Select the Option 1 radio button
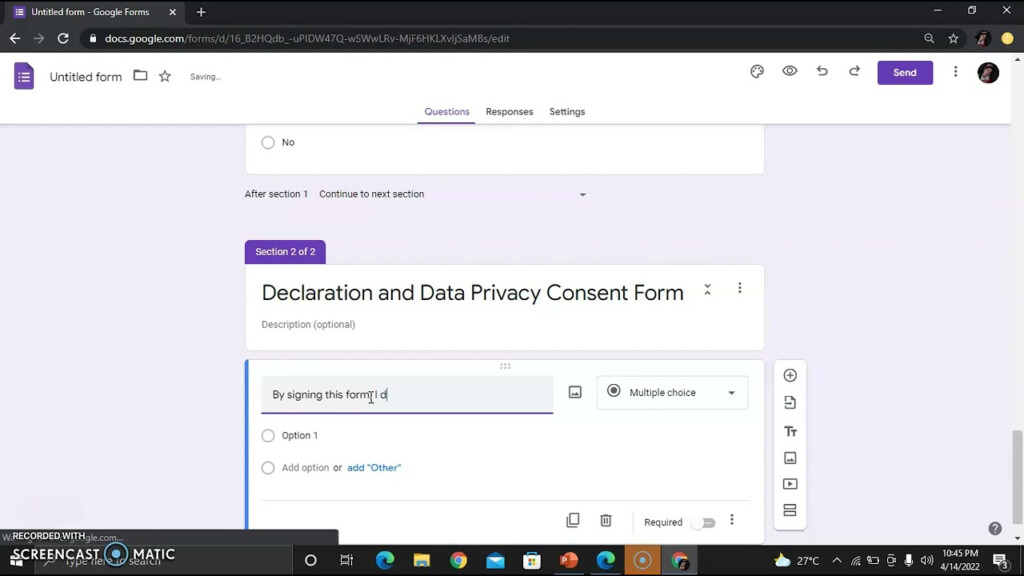Screen dimensions: 1024x576 point(268,436)
